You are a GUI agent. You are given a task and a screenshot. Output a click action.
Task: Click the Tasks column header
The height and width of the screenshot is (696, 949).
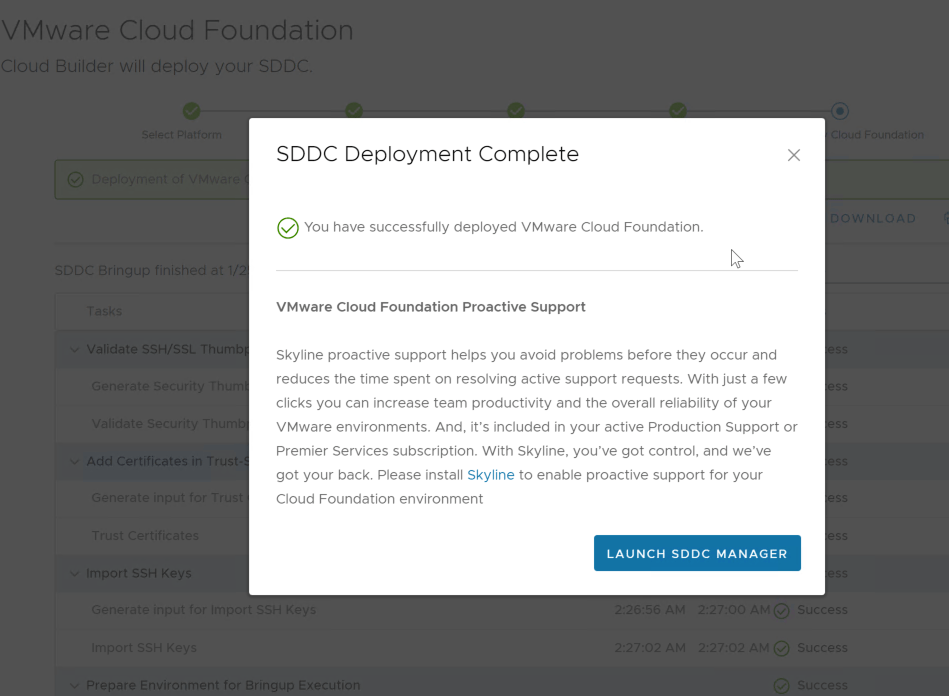click(x=104, y=311)
